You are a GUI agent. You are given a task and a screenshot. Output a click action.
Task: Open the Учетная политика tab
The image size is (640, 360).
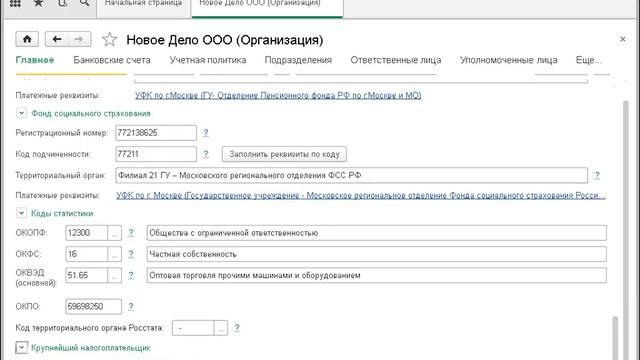(x=208, y=60)
